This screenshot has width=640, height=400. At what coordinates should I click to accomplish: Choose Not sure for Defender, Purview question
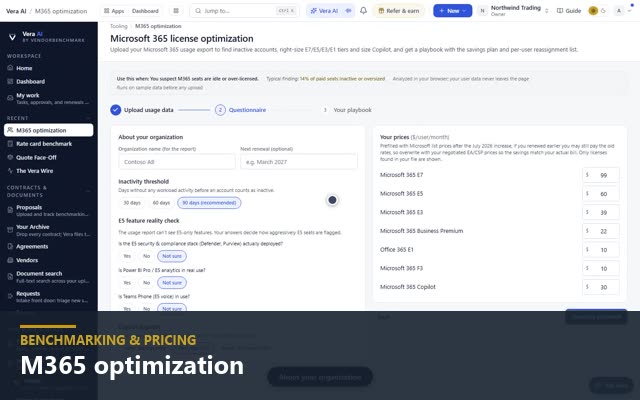pos(172,256)
